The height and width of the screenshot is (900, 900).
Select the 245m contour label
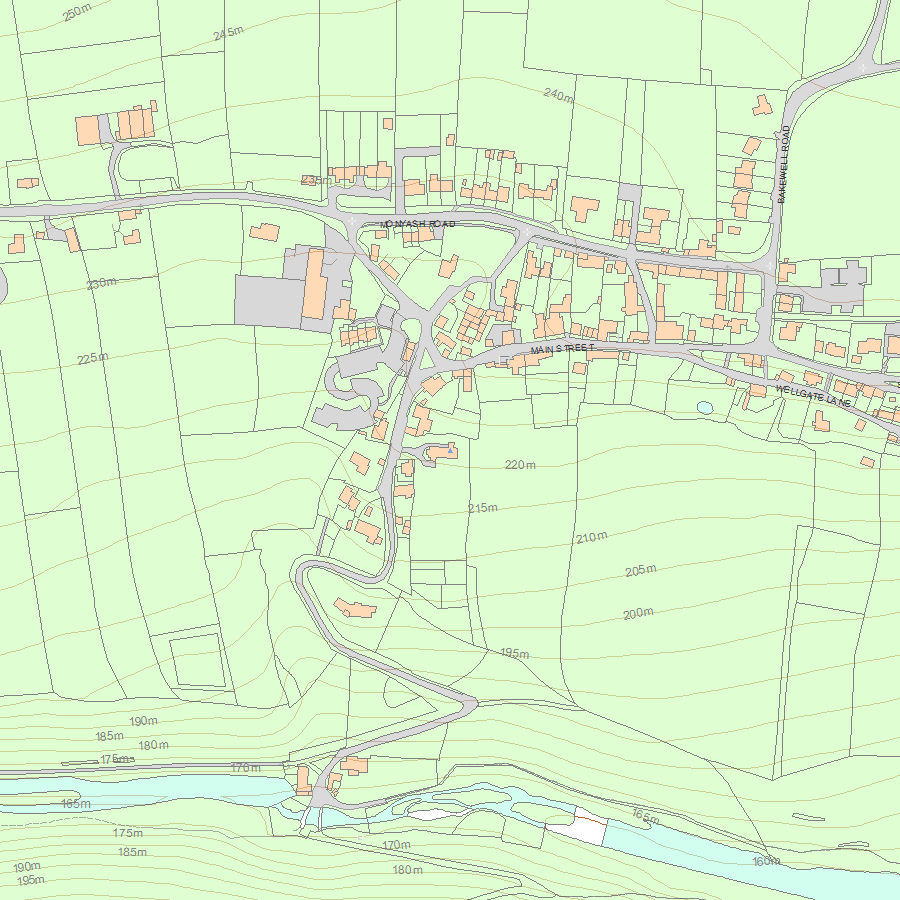(228, 33)
